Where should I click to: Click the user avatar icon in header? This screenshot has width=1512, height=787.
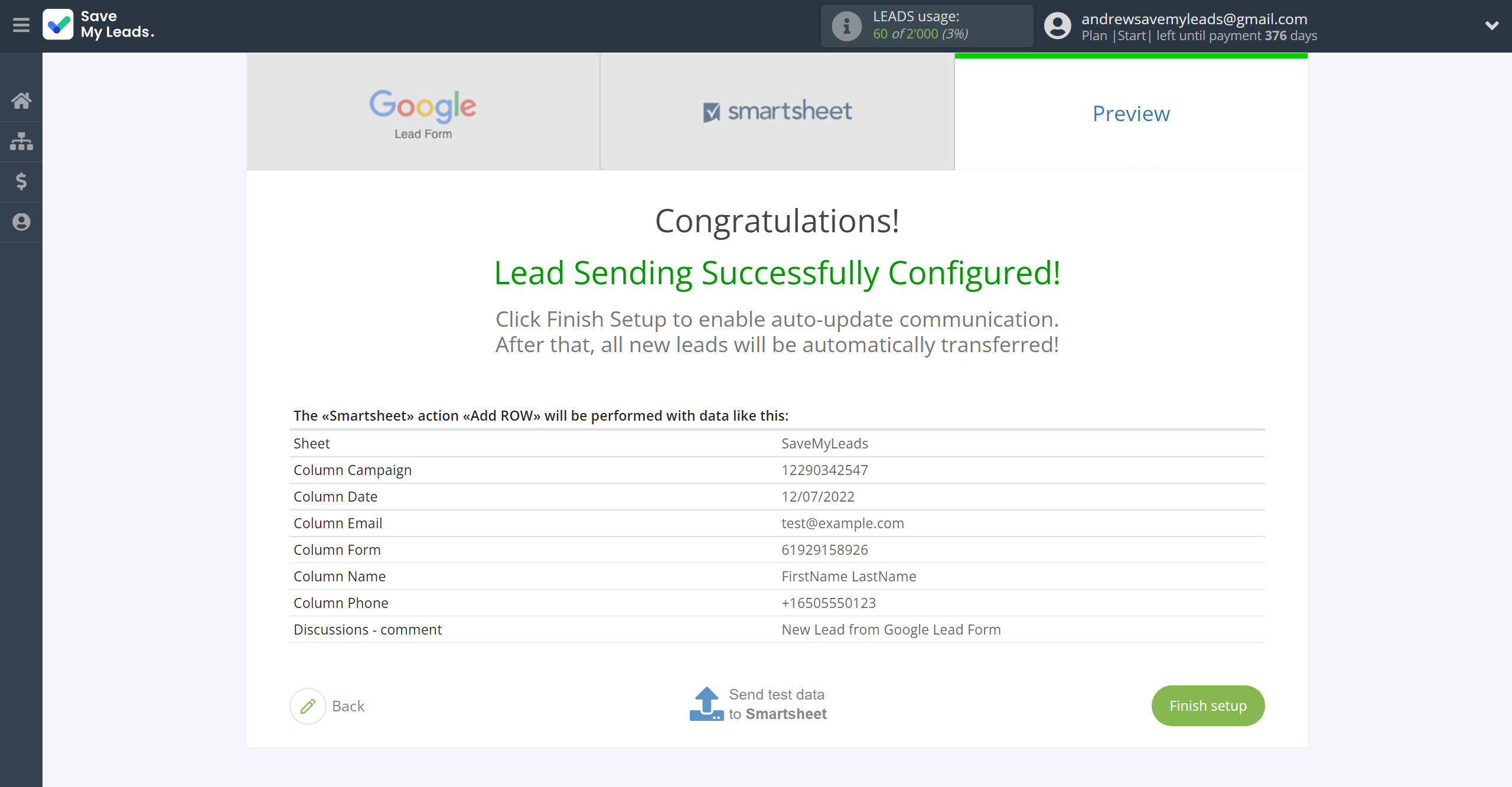click(1057, 26)
